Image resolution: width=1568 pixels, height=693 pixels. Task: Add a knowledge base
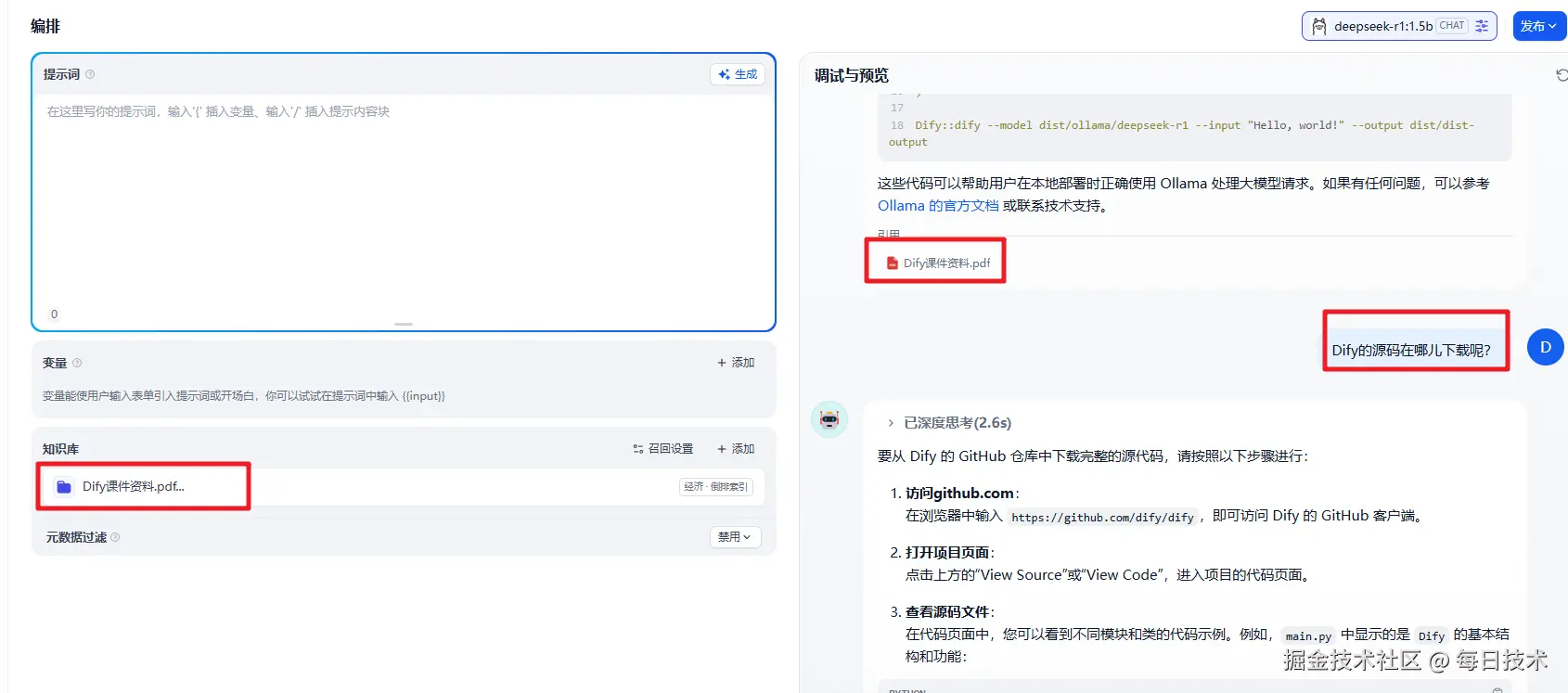click(x=736, y=448)
